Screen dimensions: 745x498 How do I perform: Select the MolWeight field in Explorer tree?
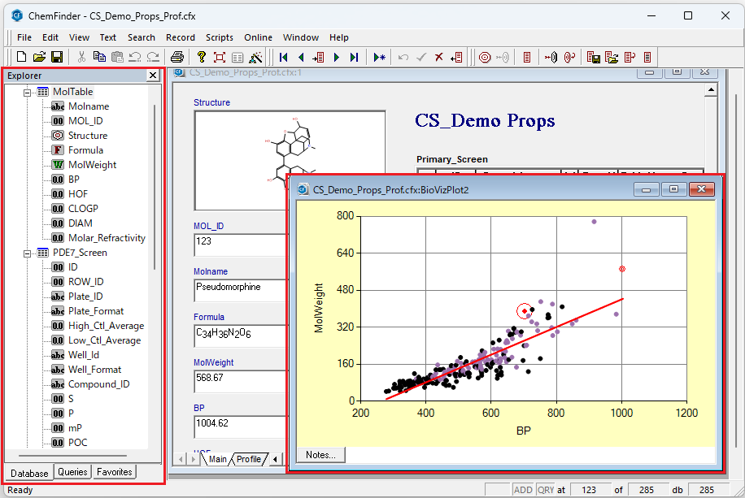(x=92, y=165)
